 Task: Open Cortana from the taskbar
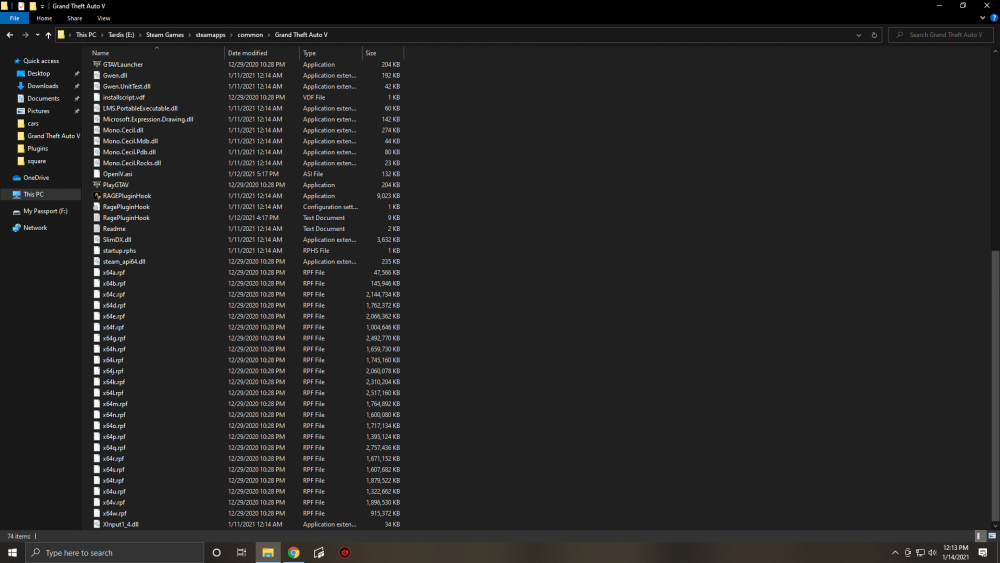click(217, 553)
